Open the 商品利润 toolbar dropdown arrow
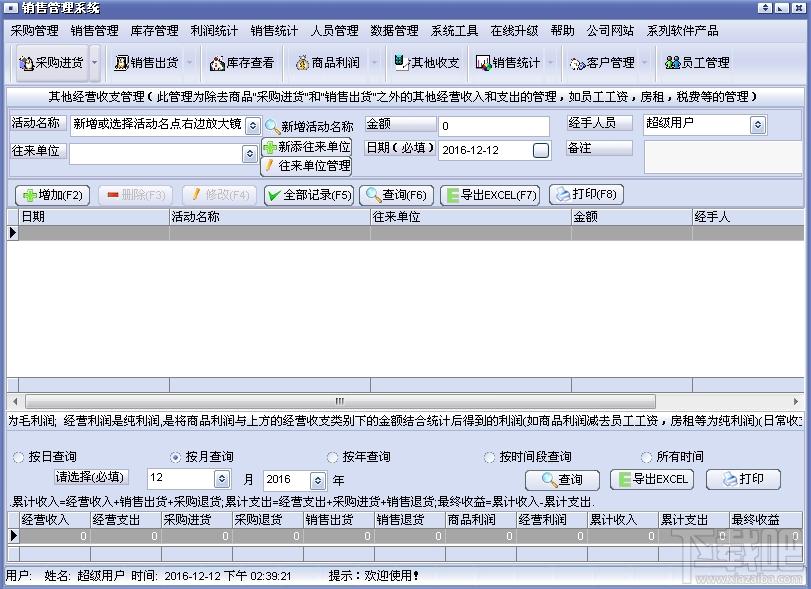Screen dimensions: 811x589 coord(374,63)
